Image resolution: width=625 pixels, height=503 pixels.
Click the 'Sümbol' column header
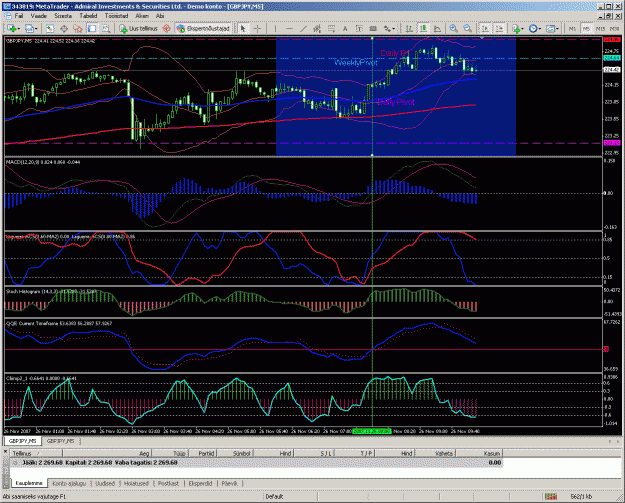235,454
